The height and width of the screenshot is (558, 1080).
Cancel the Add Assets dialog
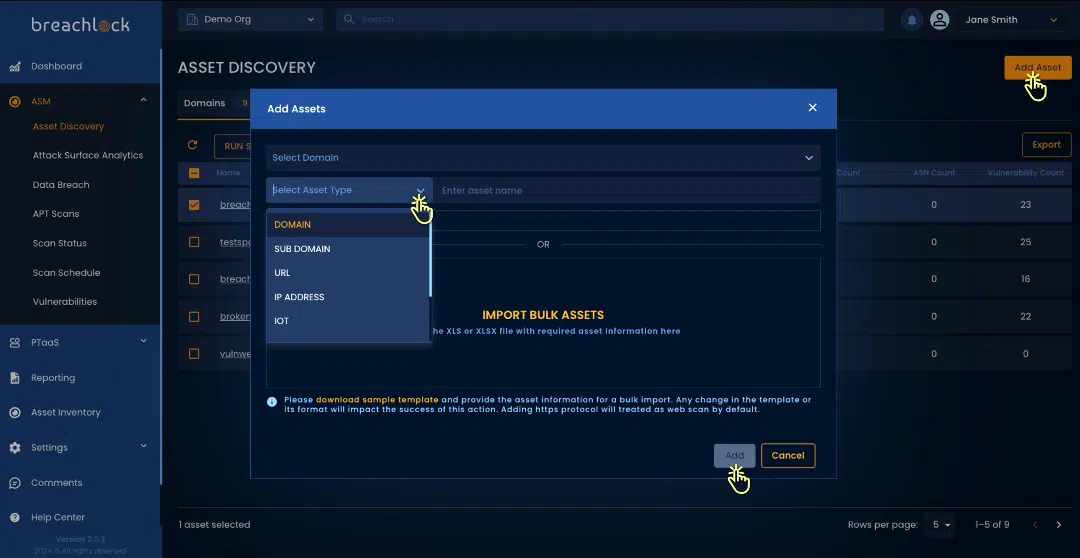point(788,455)
